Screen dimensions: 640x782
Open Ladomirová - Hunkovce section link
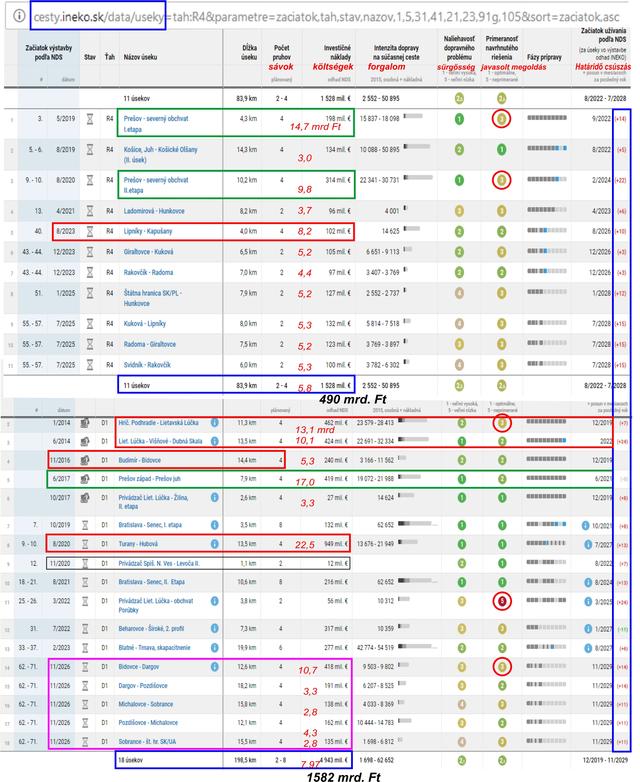click(154, 211)
